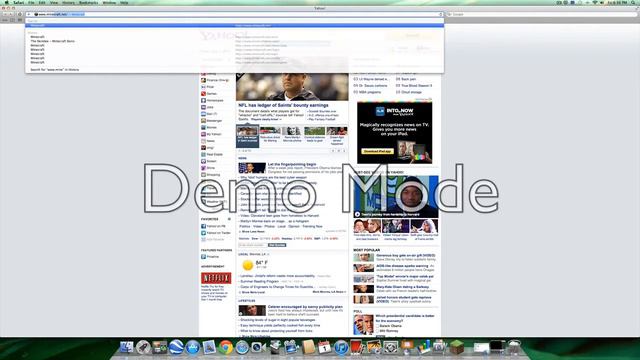Open Safari compass icon in the Dock

click(x=242, y=347)
